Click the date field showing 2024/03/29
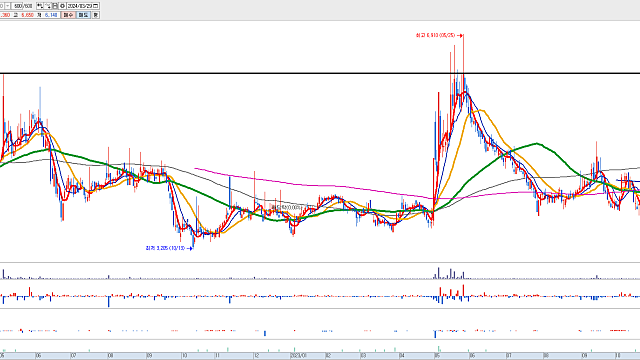The image size is (640, 360). (80, 6)
